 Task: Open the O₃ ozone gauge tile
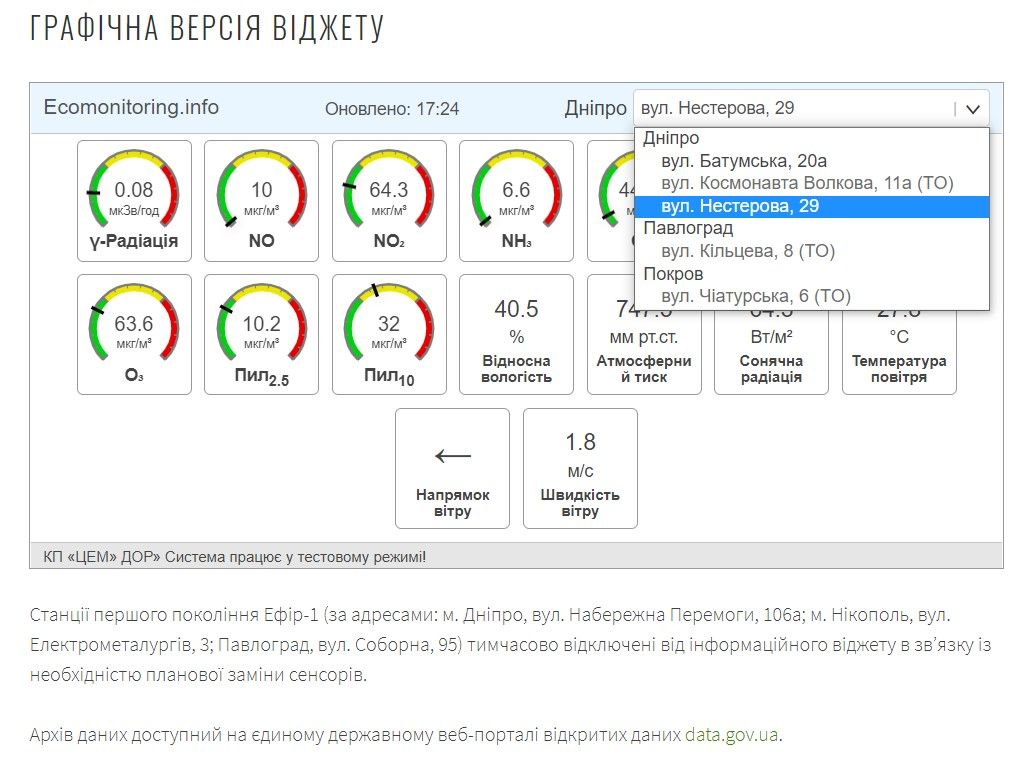coord(134,334)
